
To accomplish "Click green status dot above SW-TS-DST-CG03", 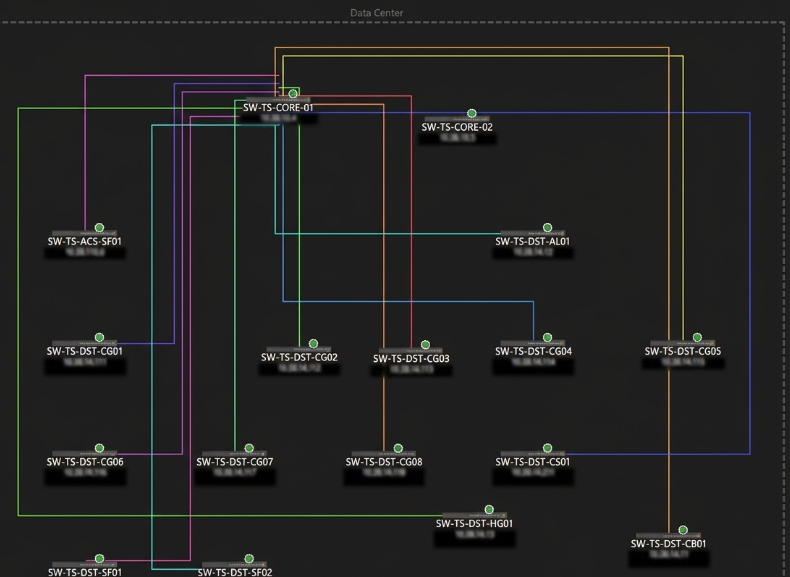I will pos(425,345).
